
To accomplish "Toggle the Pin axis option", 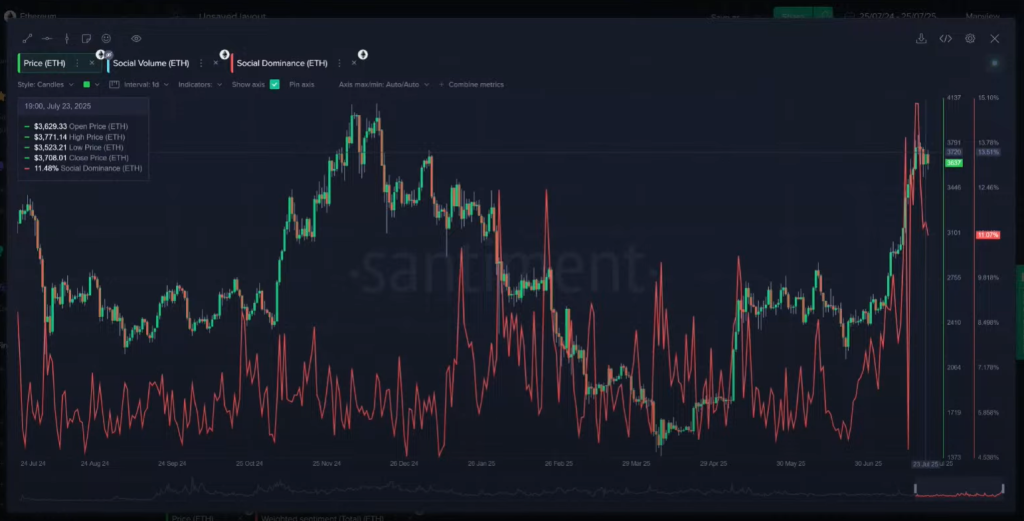I will 301,85.
